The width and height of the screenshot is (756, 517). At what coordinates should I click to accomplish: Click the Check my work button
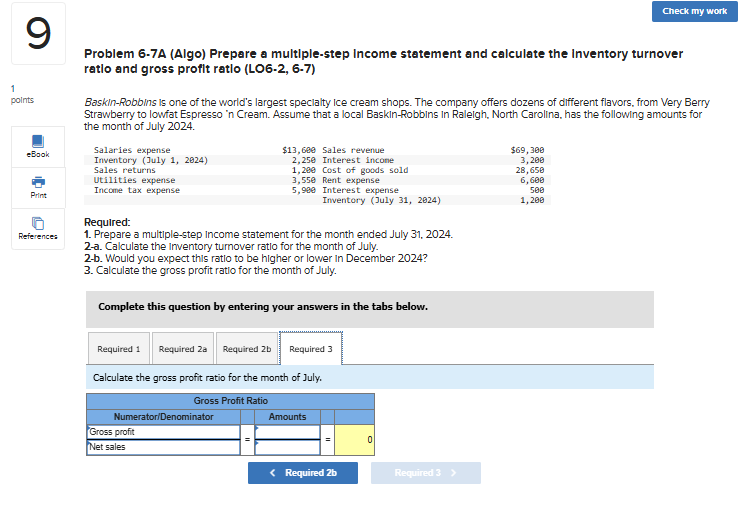click(694, 11)
